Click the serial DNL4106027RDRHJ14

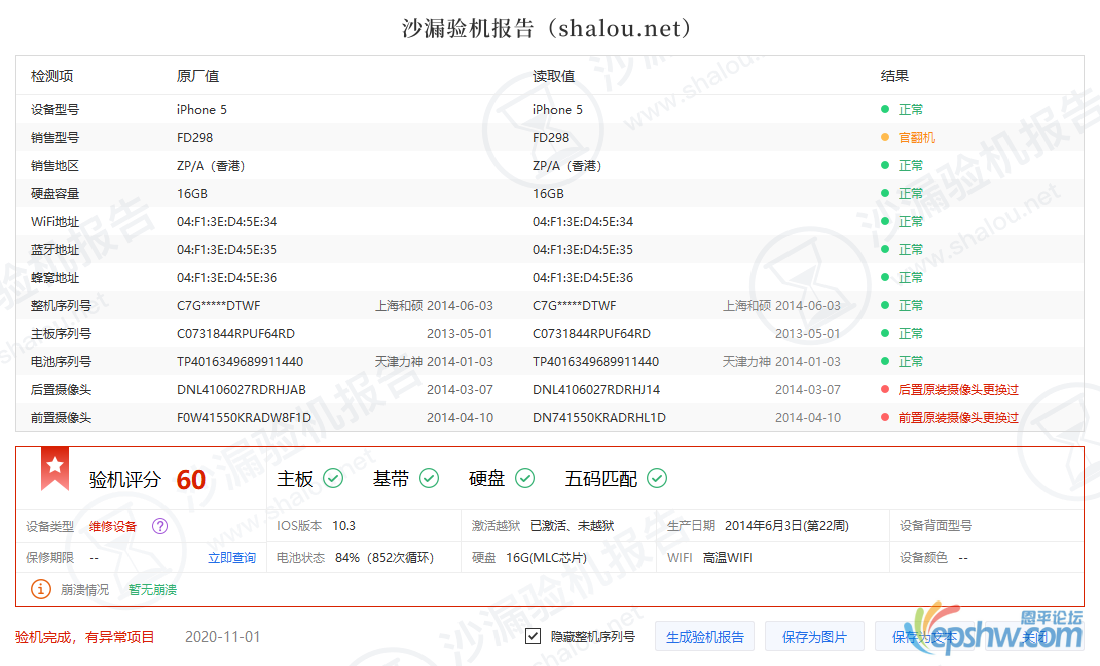(596, 389)
